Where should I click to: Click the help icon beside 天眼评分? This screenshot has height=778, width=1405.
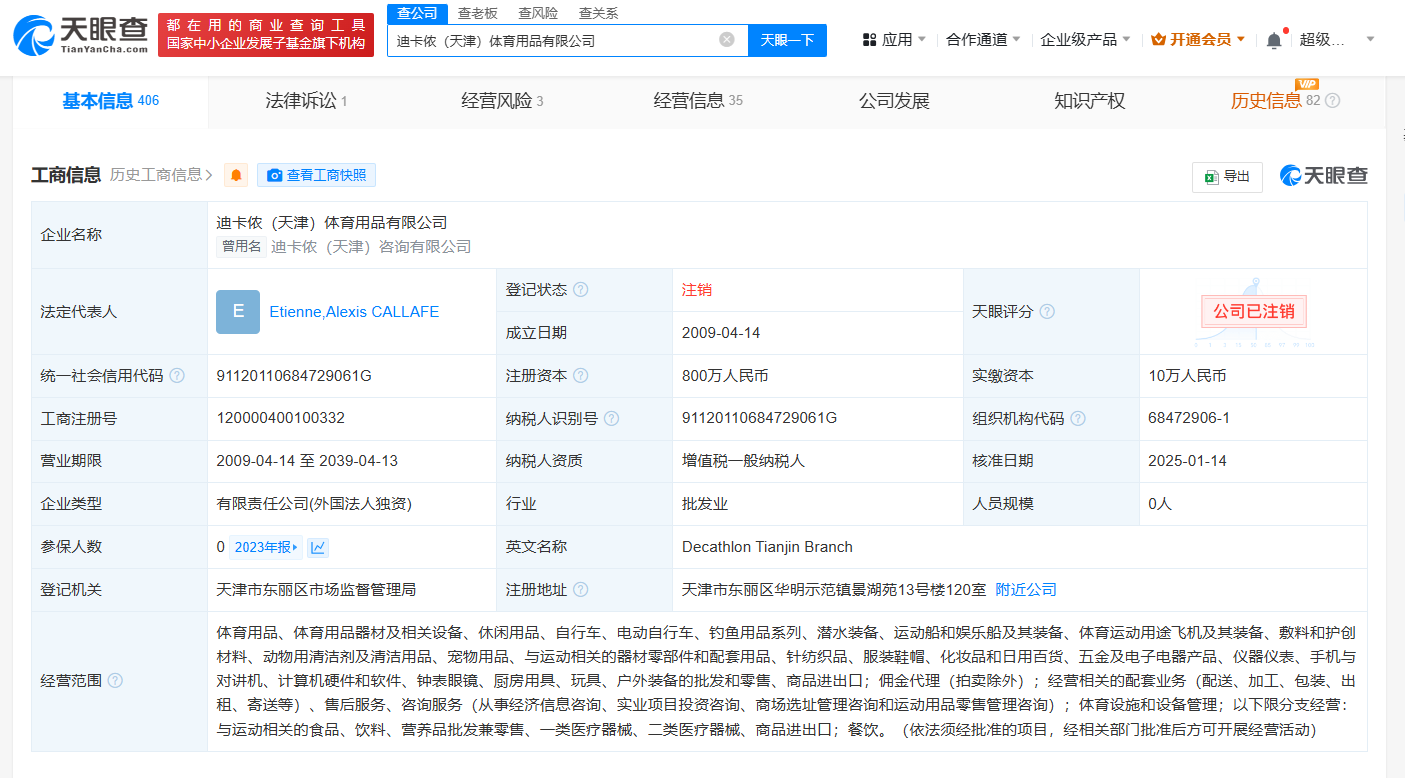pyautogui.click(x=1047, y=312)
